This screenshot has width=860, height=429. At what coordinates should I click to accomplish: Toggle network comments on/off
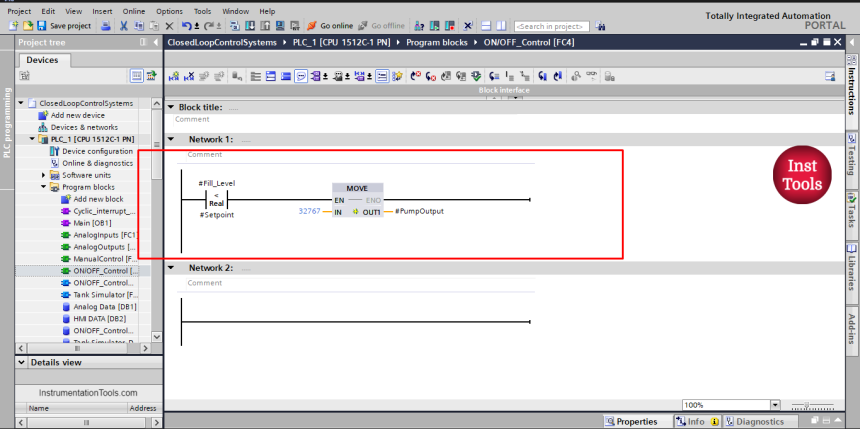coord(382,76)
